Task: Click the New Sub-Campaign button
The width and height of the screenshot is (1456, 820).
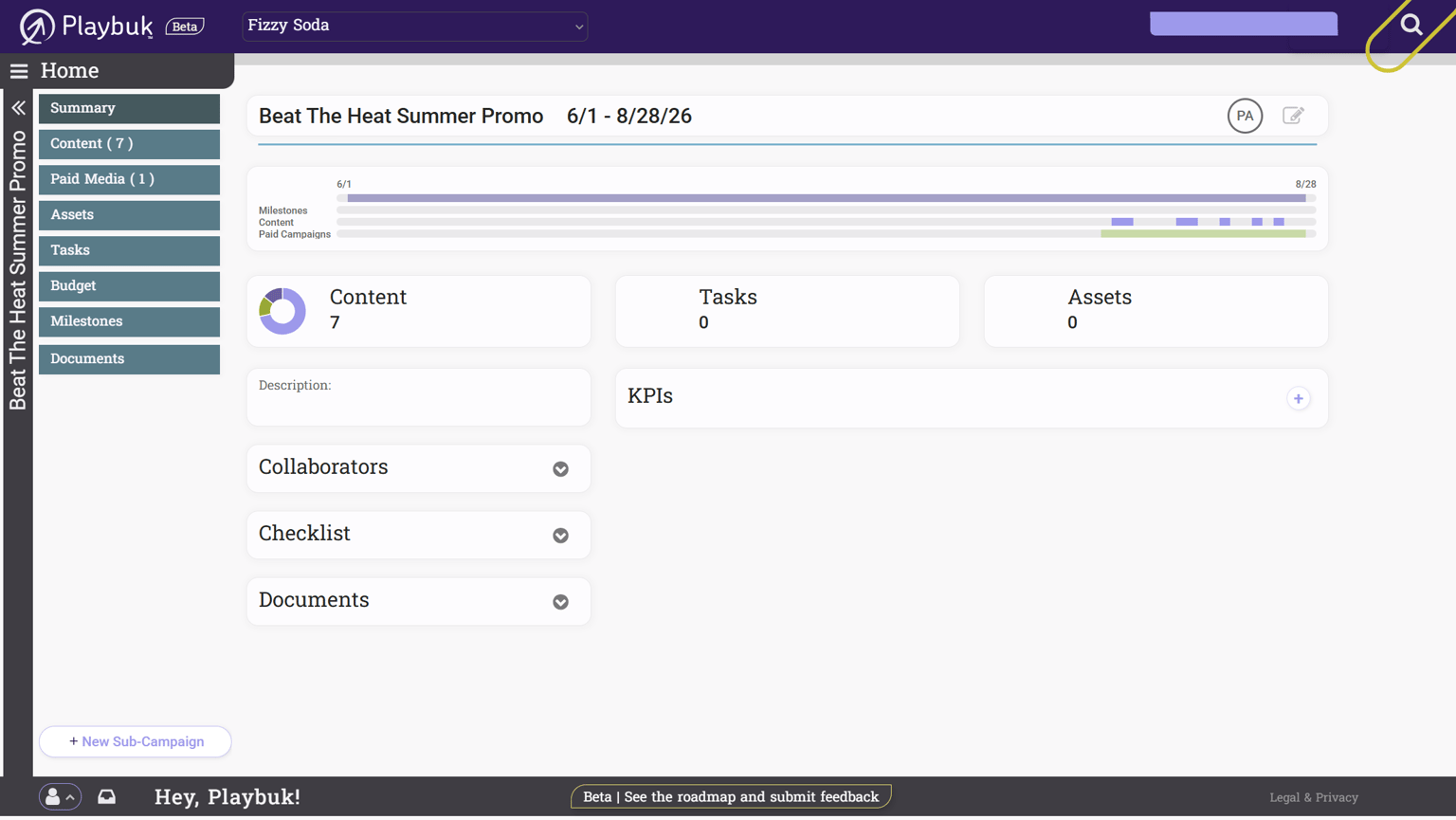Action: click(x=136, y=742)
